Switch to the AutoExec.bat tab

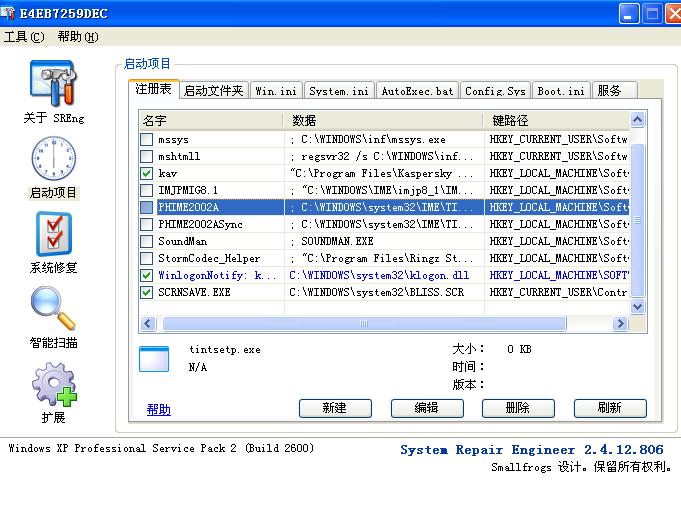(417, 91)
